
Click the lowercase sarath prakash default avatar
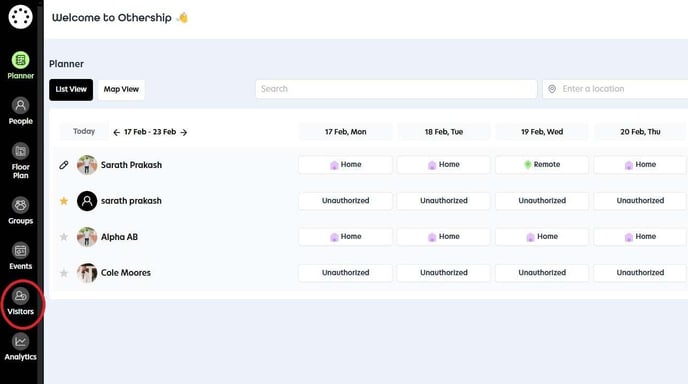point(87,201)
